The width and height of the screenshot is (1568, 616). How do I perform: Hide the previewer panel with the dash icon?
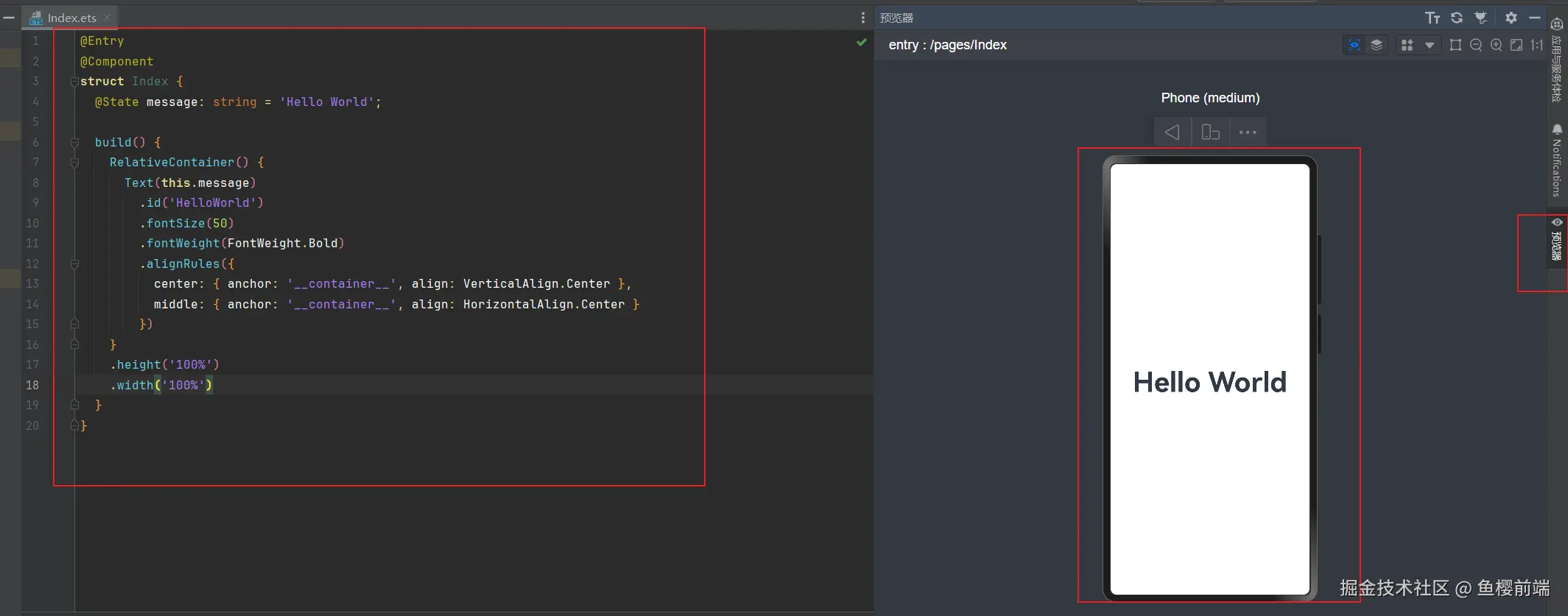tap(1535, 18)
